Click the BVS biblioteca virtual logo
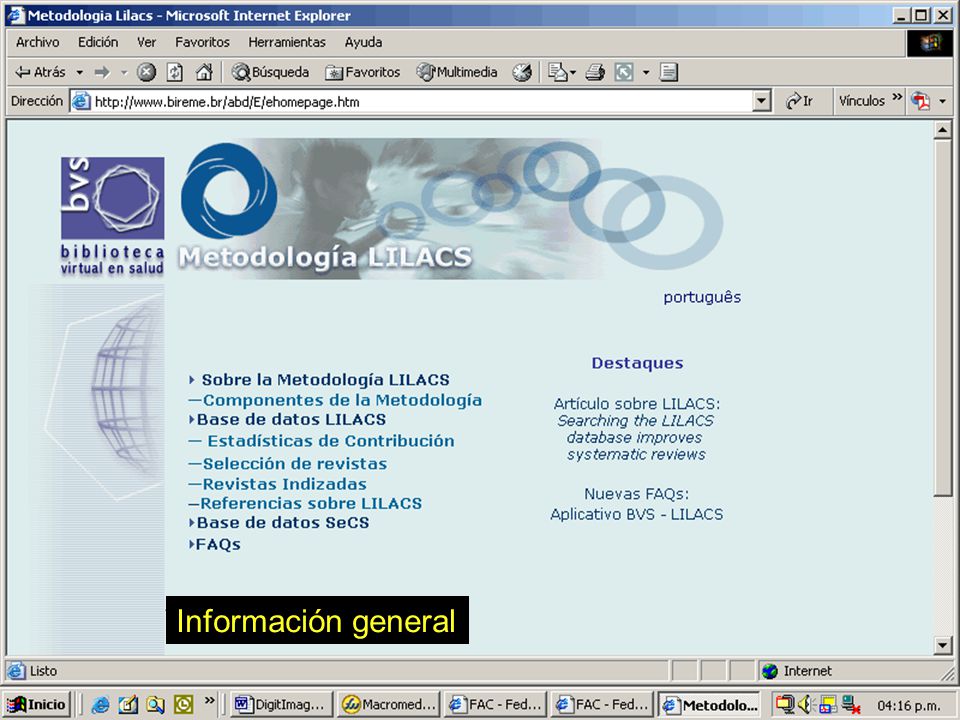Image resolution: width=960 pixels, height=720 pixels. 113,216
